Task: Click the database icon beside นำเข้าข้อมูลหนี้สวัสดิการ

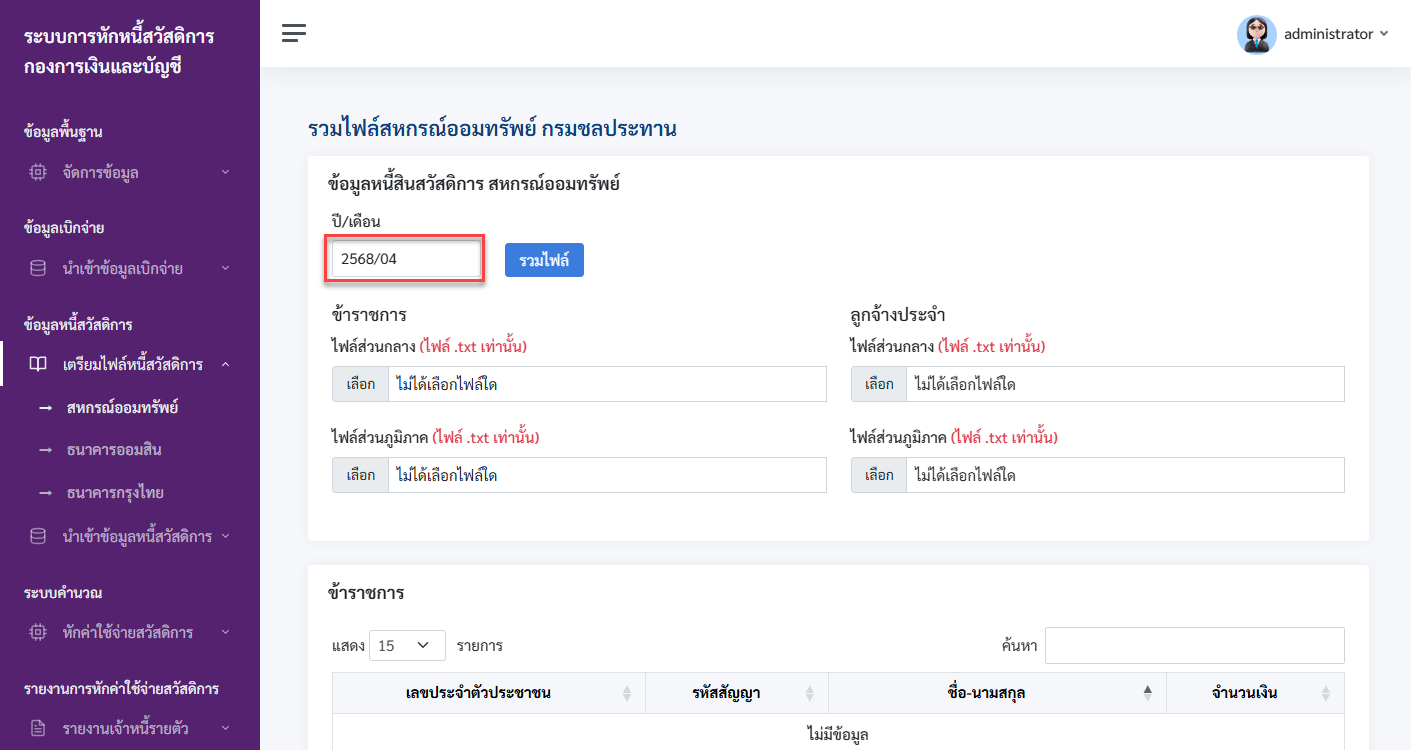Action: tap(38, 536)
